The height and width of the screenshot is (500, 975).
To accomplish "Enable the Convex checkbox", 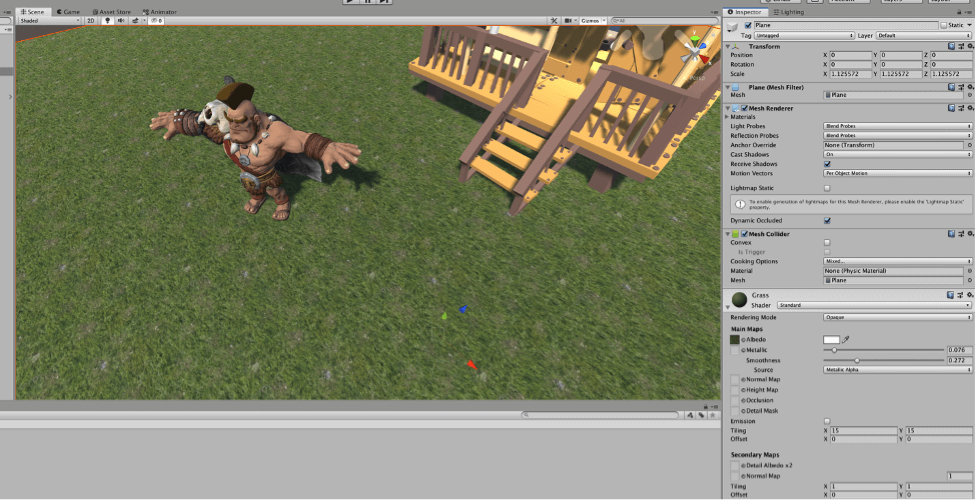I will [827, 243].
